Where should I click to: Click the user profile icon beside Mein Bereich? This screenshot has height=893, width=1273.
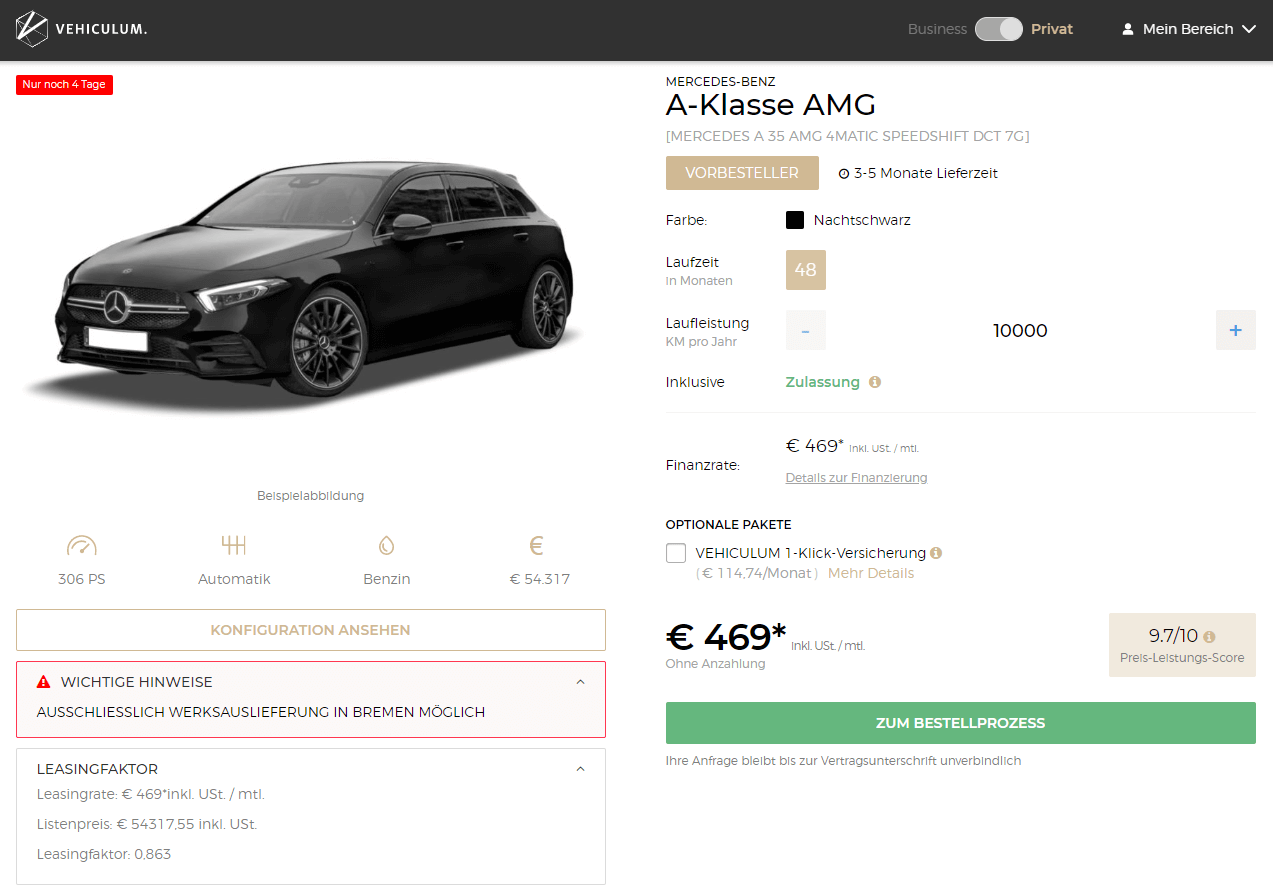[x=1129, y=29]
